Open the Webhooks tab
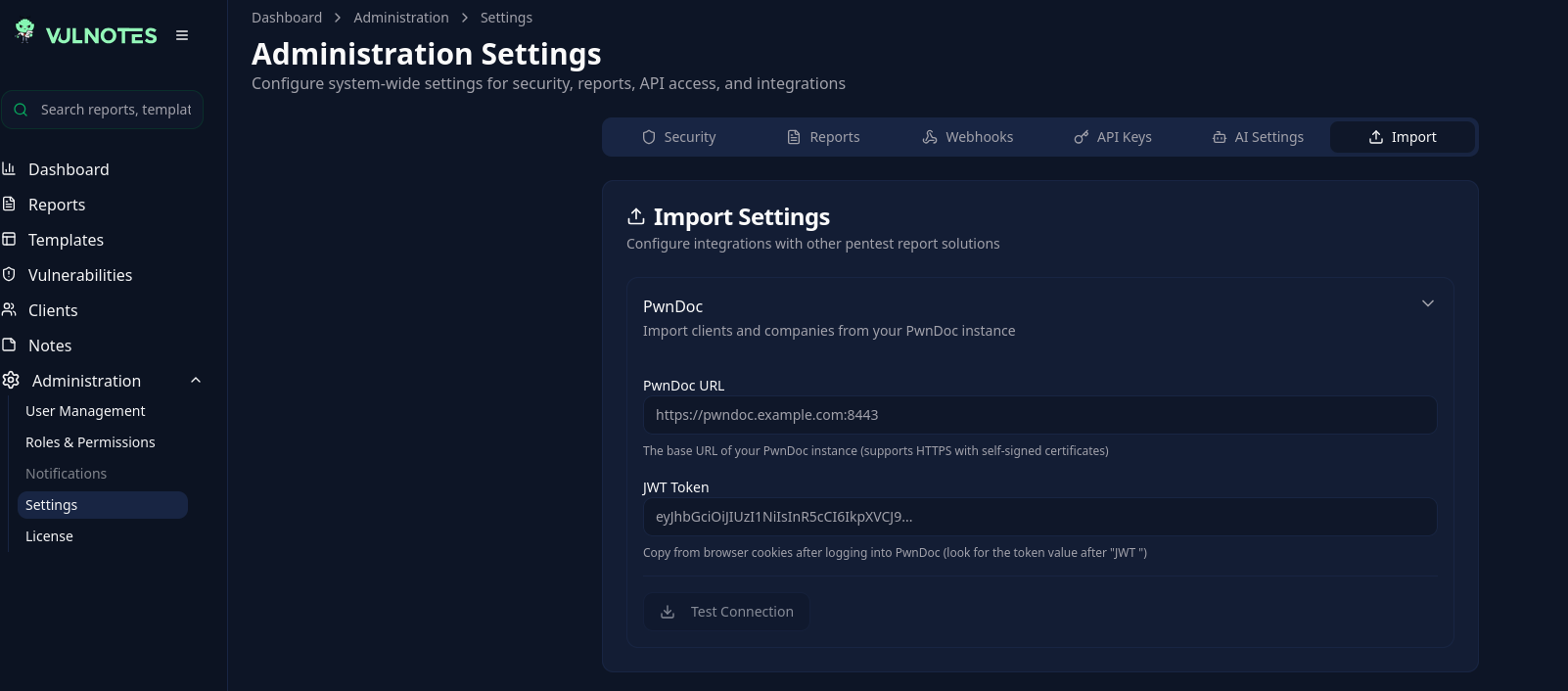1568x691 pixels. point(968,137)
